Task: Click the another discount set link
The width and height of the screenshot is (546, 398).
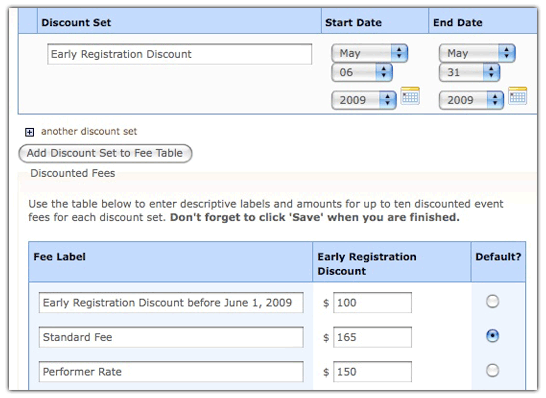Action: click(x=89, y=132)
